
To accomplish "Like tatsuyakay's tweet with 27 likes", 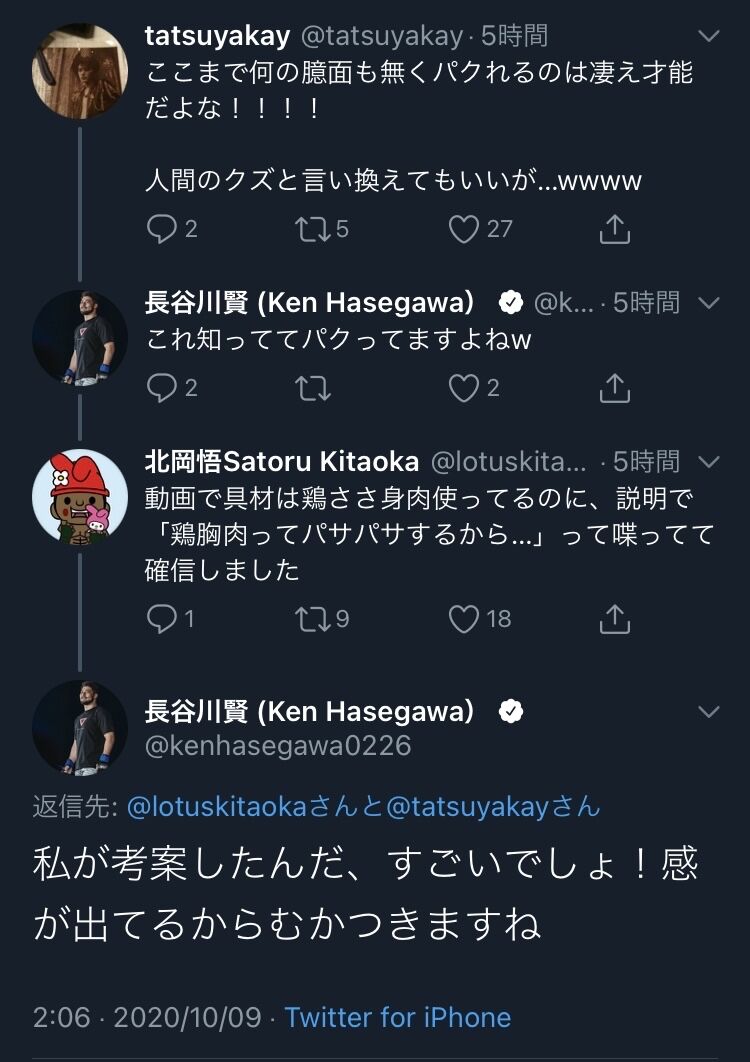I will (464, 229).
